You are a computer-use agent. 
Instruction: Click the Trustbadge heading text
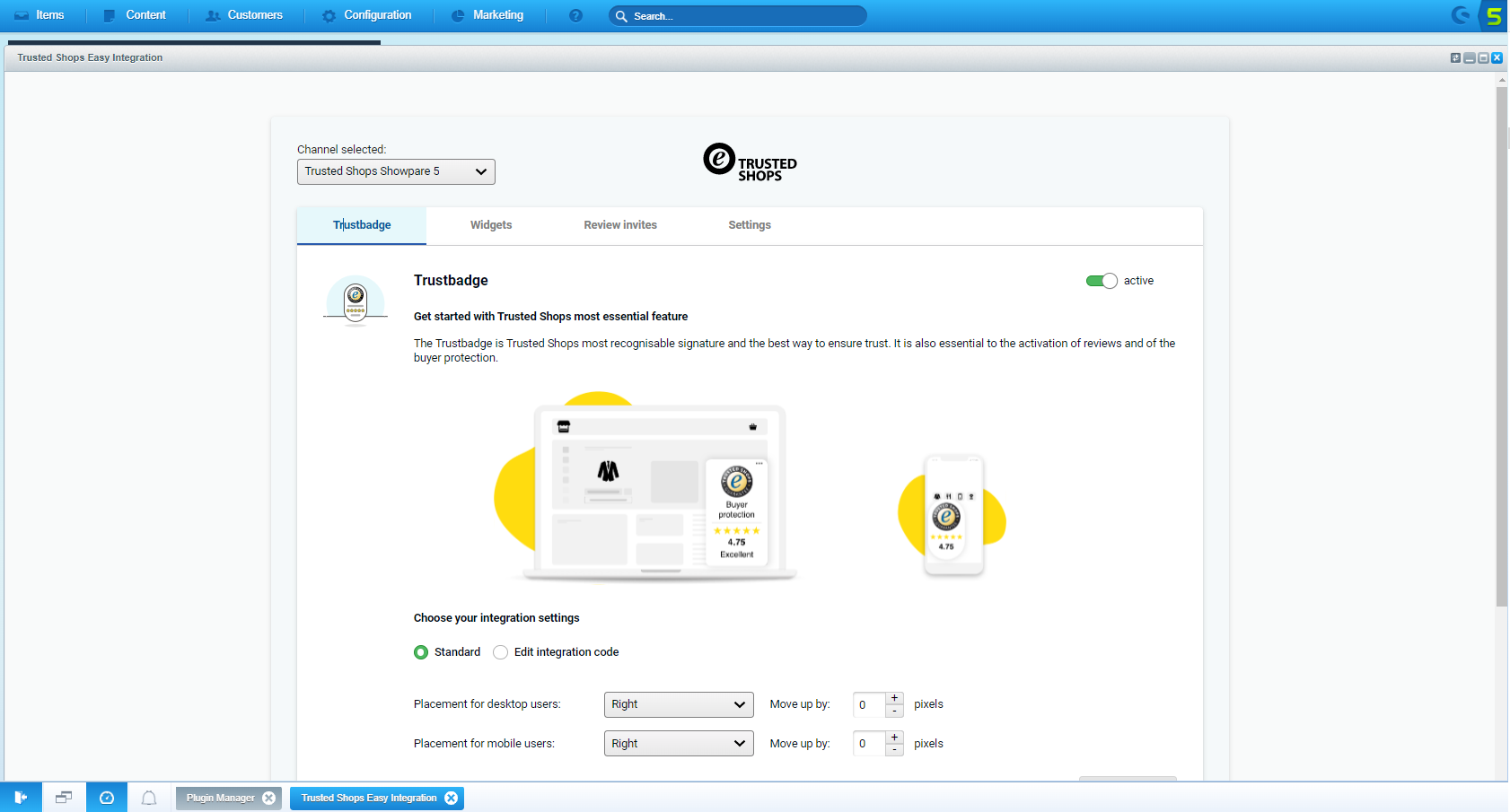[451, 281]
